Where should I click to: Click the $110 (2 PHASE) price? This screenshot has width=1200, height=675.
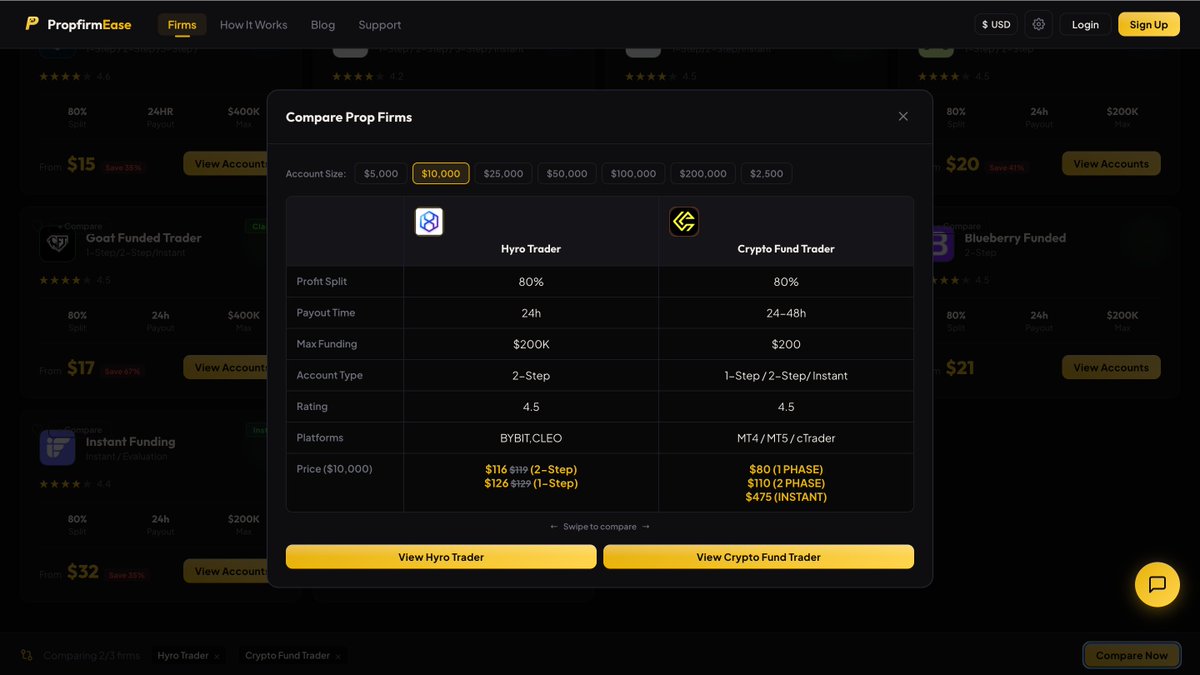tap(786, 483)
